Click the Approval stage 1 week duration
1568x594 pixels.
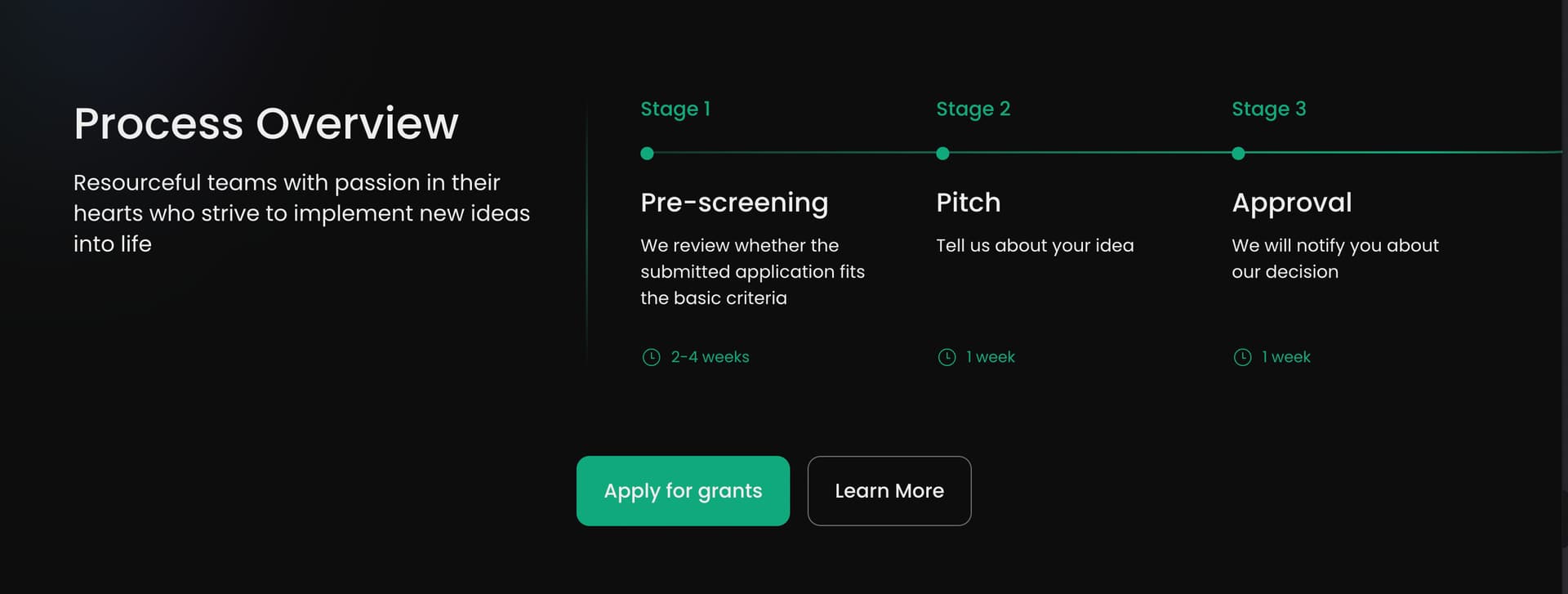(1285, 357)
